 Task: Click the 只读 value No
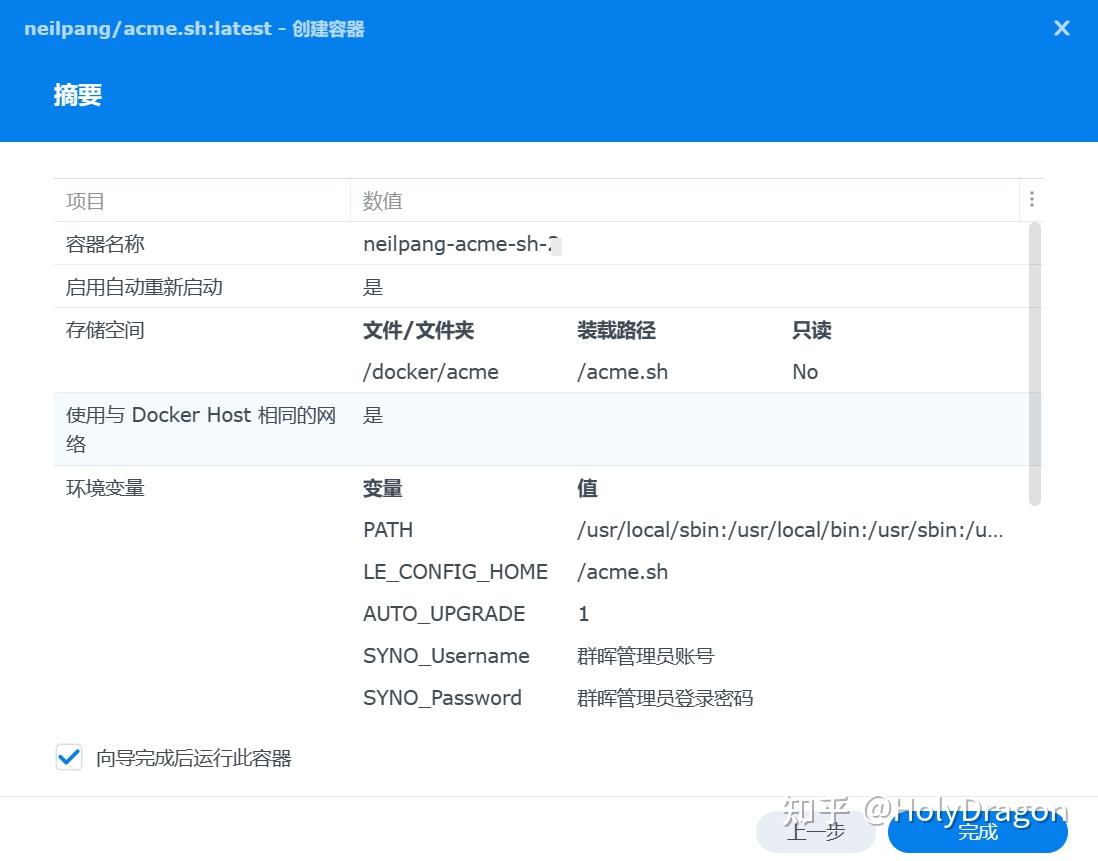tap(805, 371)
